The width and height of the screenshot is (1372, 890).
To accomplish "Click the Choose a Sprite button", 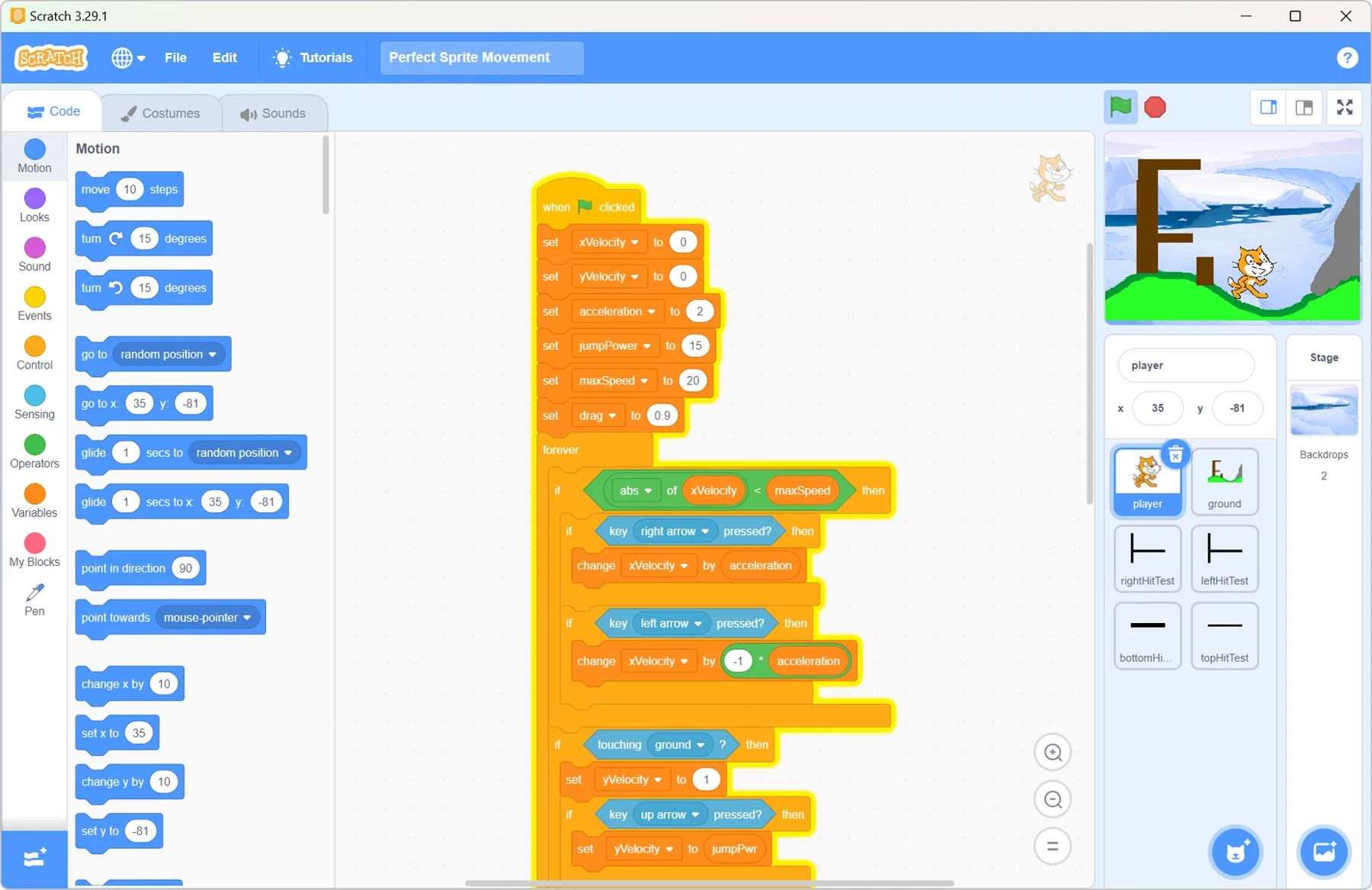I will pos(1236,851).
